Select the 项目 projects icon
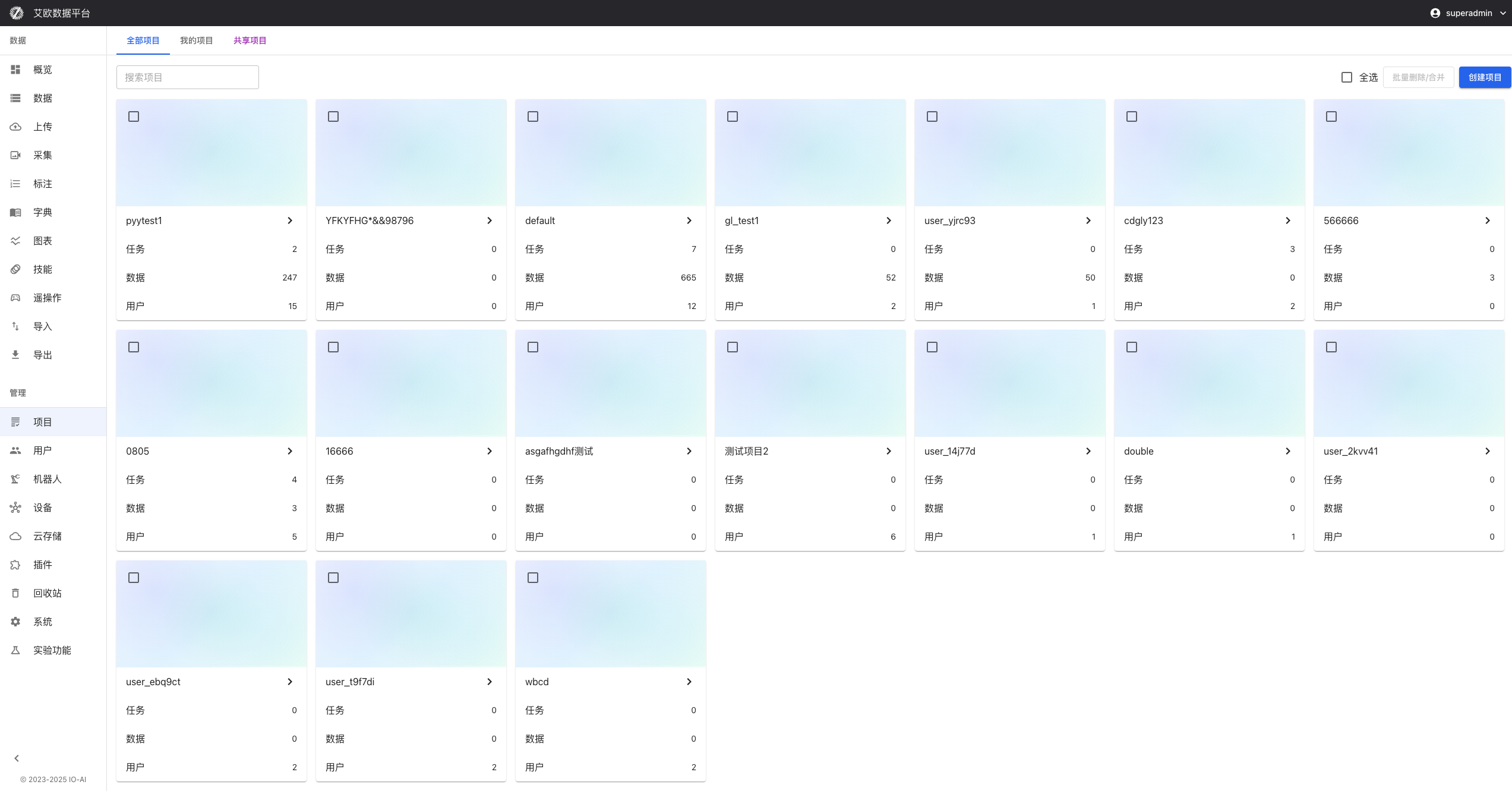The height and width of the screenshot is (791, 1512). tap(15, 422)
